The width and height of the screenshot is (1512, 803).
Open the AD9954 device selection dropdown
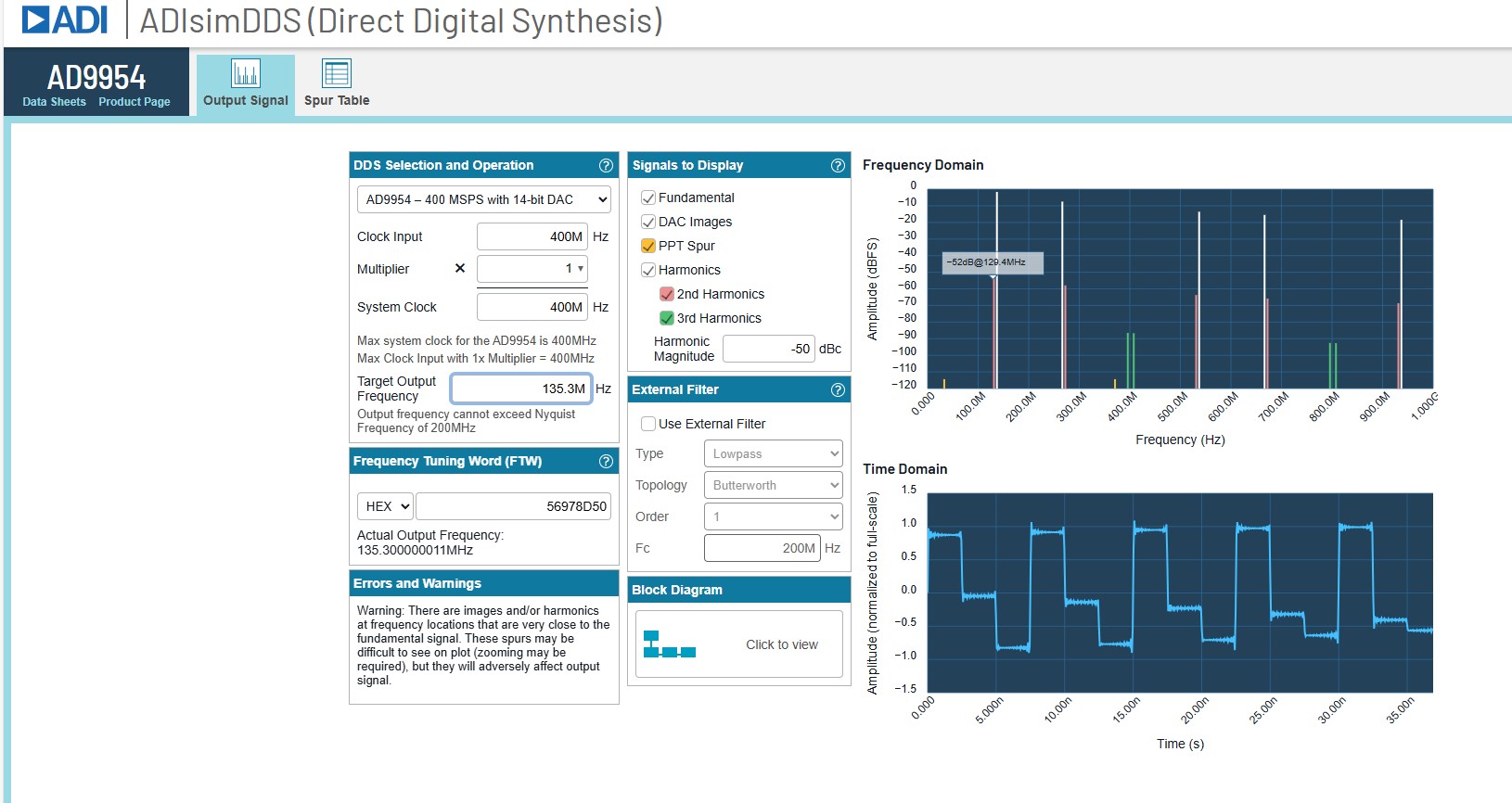point(483,199)
